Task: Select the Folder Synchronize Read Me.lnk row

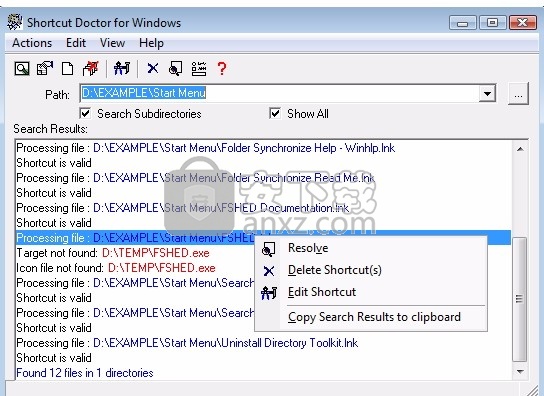Action: pyautogui.click(x=264, y=178)
